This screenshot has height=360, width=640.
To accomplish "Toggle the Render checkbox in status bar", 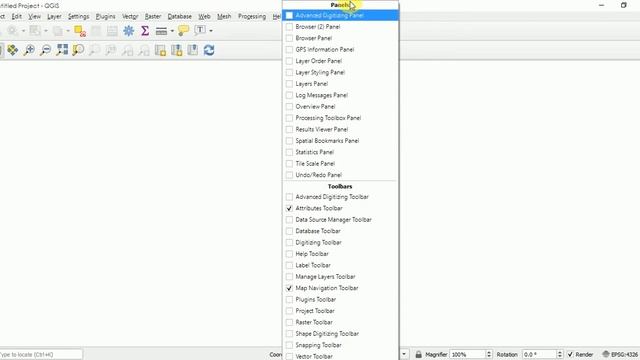I will 570,354.
